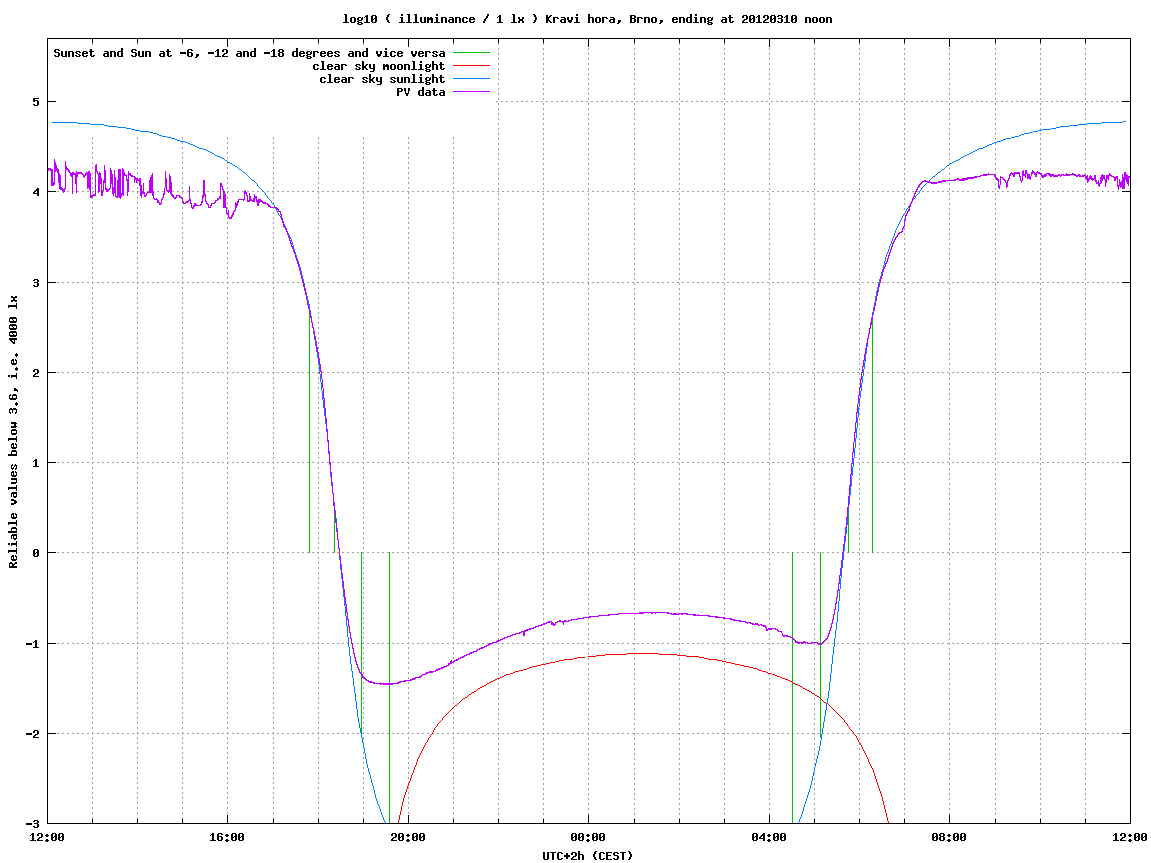1151x863 pixels.
Task: Click y-axis tick label -3
Action: pyautogui.click(x=32, y=824)
